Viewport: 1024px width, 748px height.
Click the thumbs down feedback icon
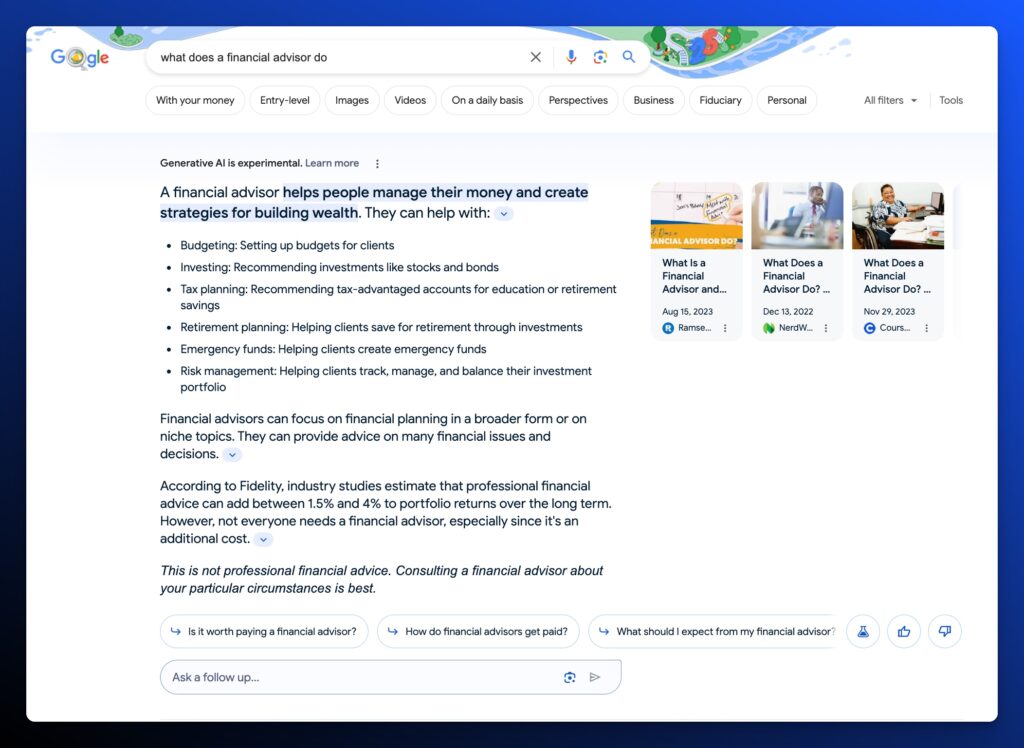(x=945, y=631)
